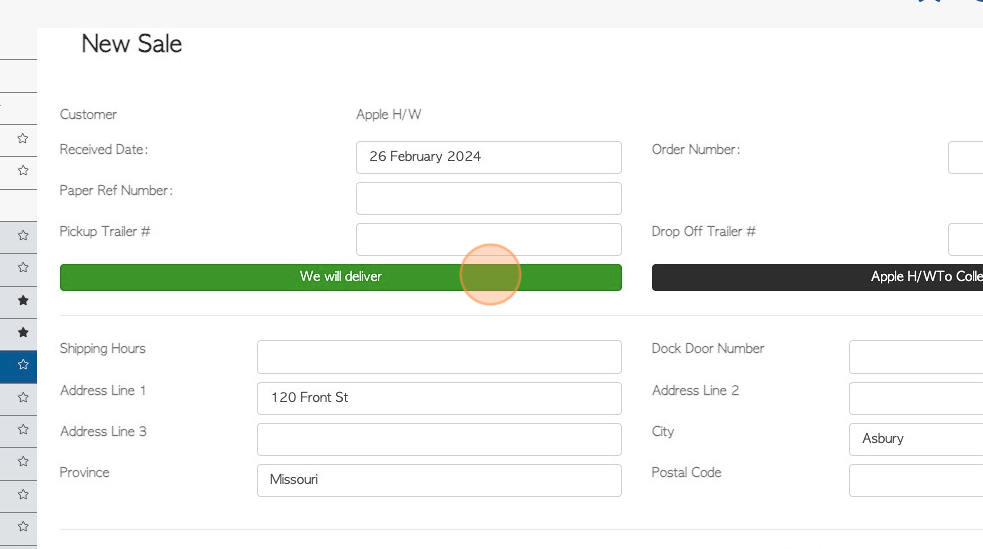The width and height of the screenshot is (983, 549).
Task: Select the Drop Off Trailer # field
Action: click(x=965, y=239)
